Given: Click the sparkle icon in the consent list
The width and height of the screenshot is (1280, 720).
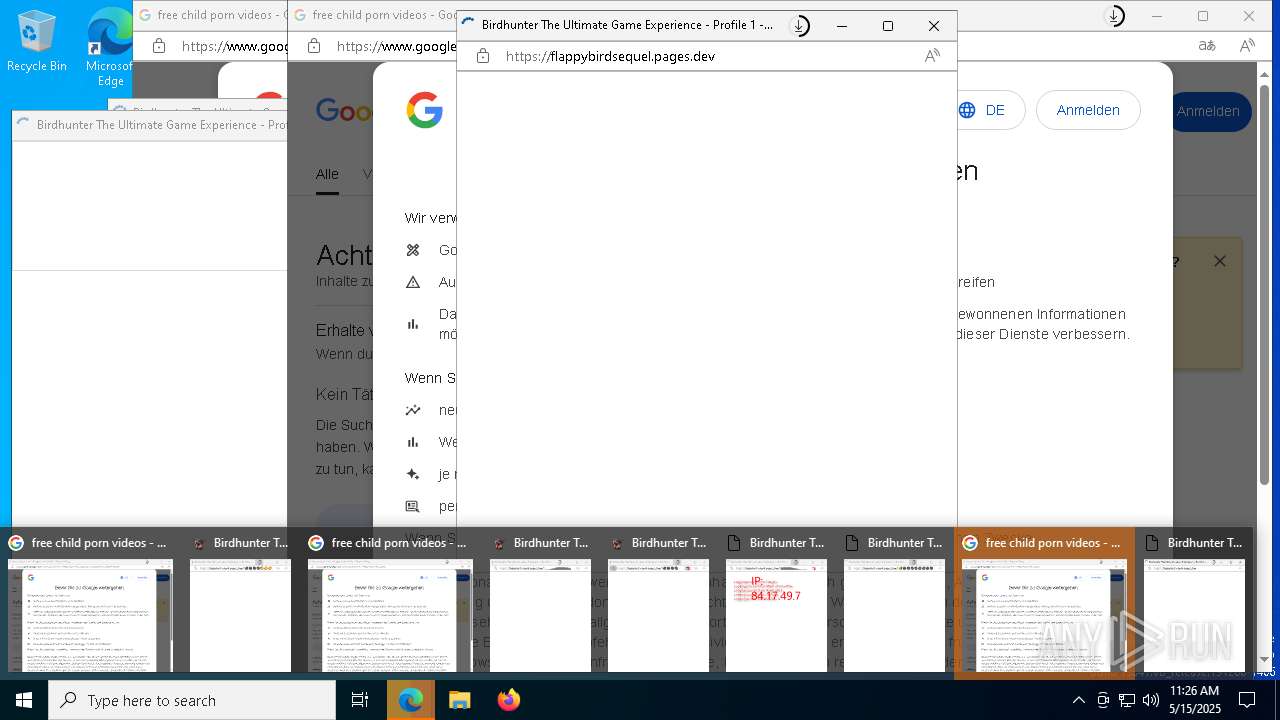Looking at the screenshot, I should coord(413,474).
